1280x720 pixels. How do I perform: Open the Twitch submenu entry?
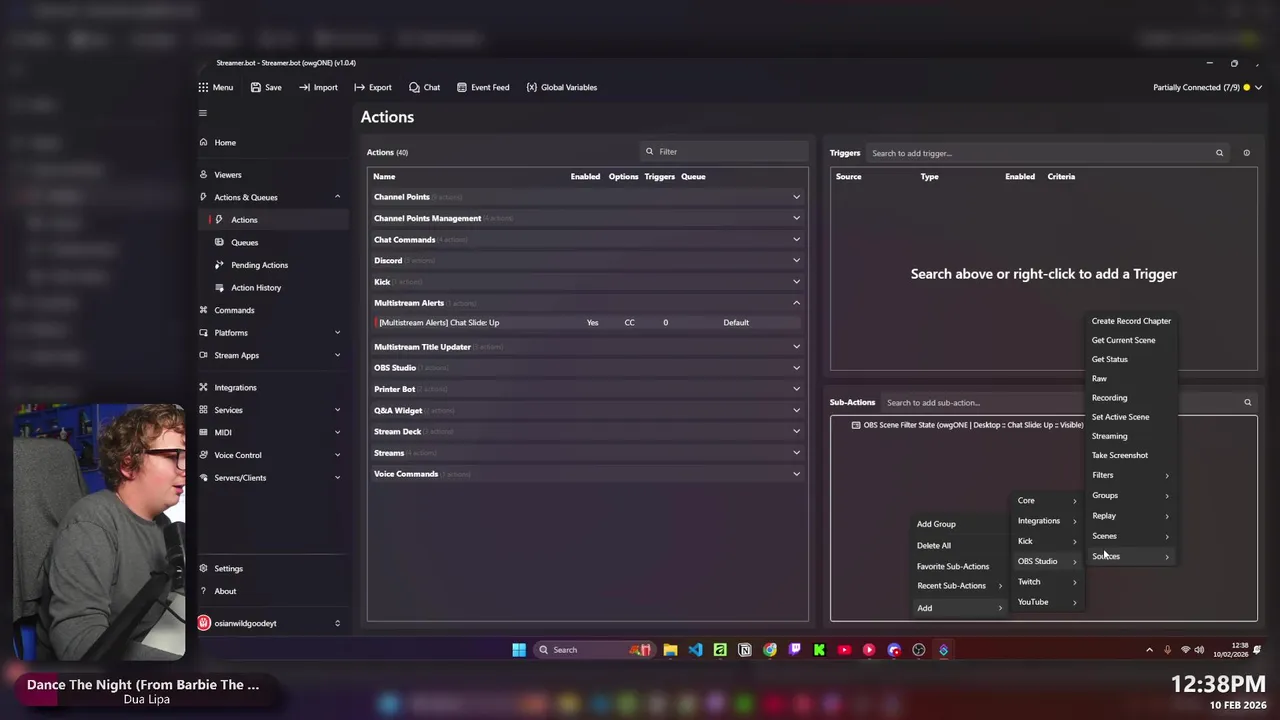click(1047, 581)
